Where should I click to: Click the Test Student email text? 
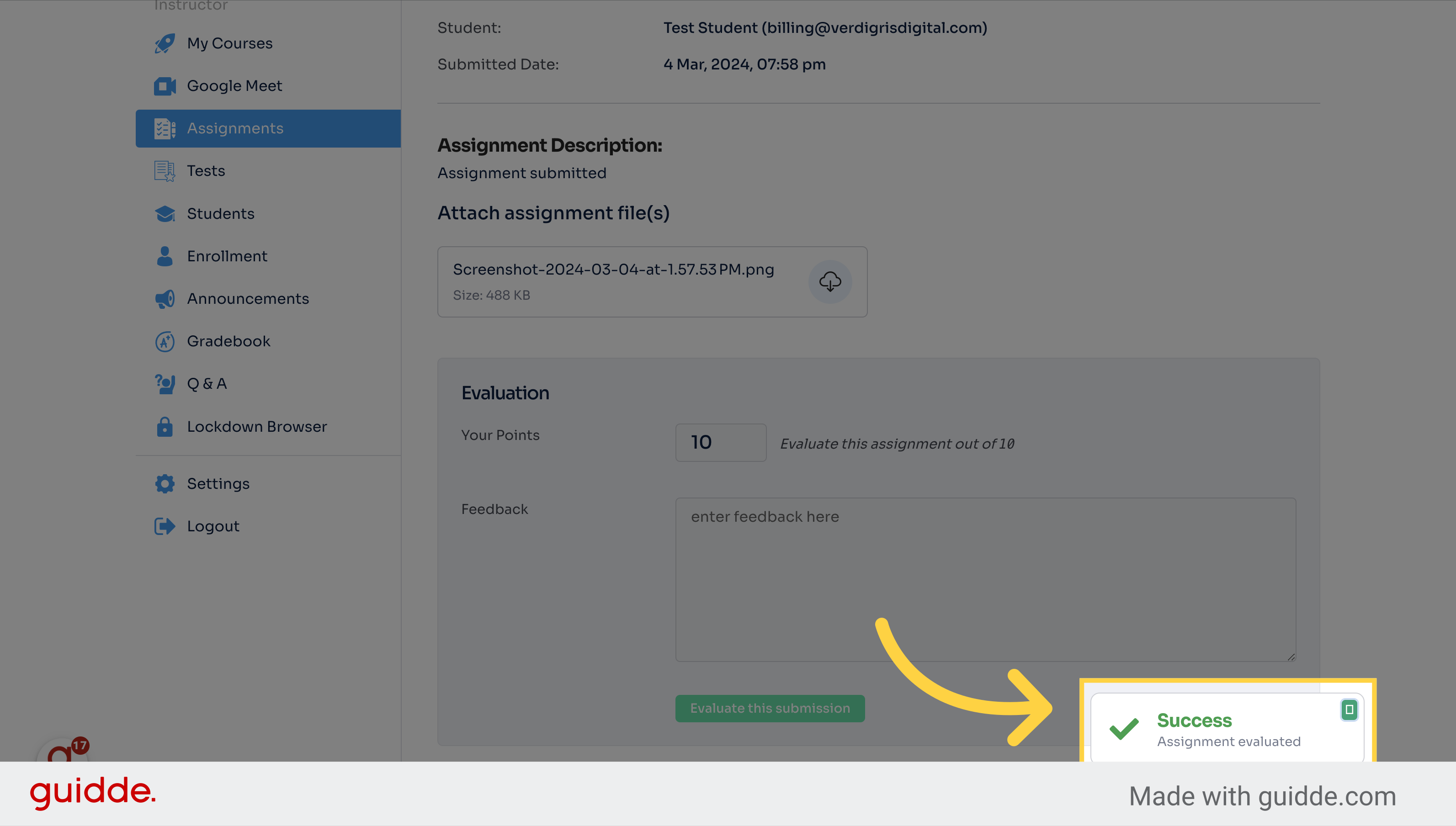tap(825, 28)
